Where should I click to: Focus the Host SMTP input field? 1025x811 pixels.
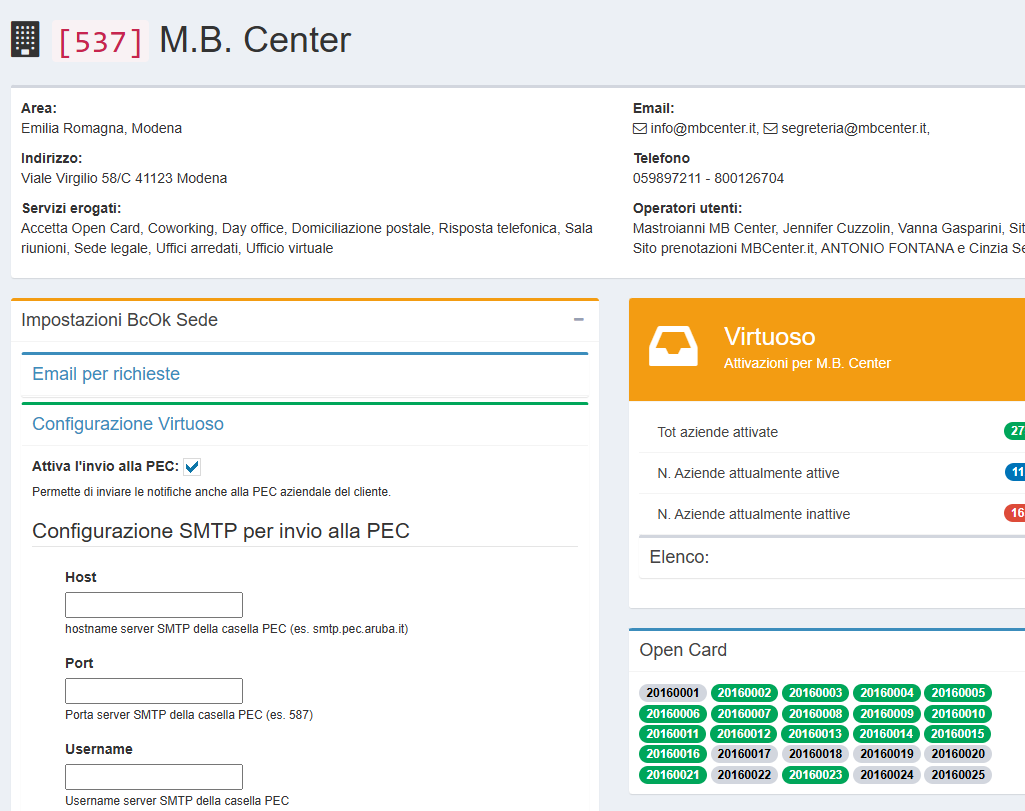pos(154,605)
